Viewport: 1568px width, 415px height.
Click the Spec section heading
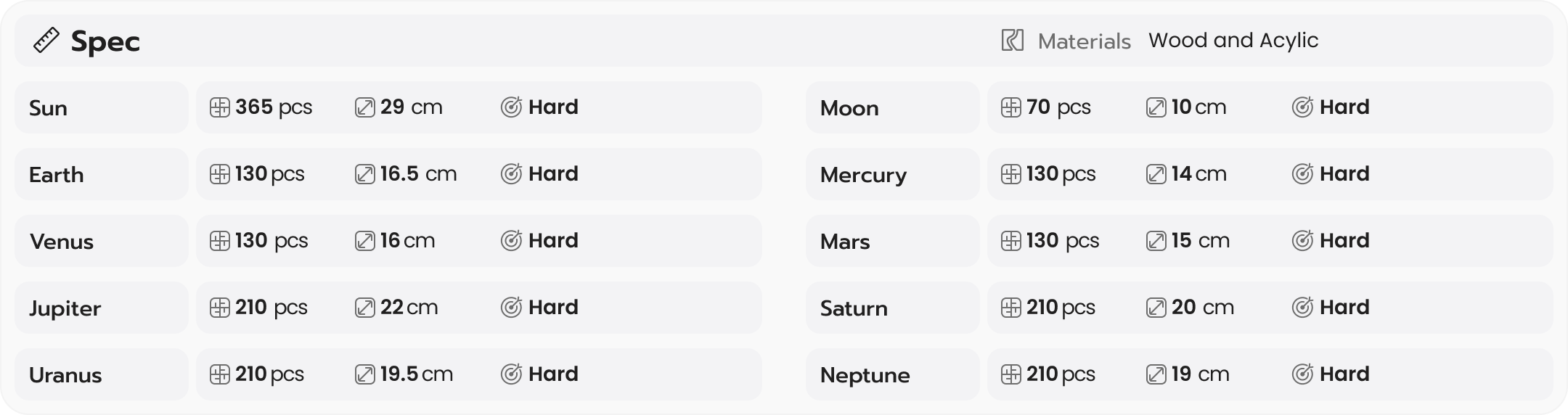coord(105,42)
